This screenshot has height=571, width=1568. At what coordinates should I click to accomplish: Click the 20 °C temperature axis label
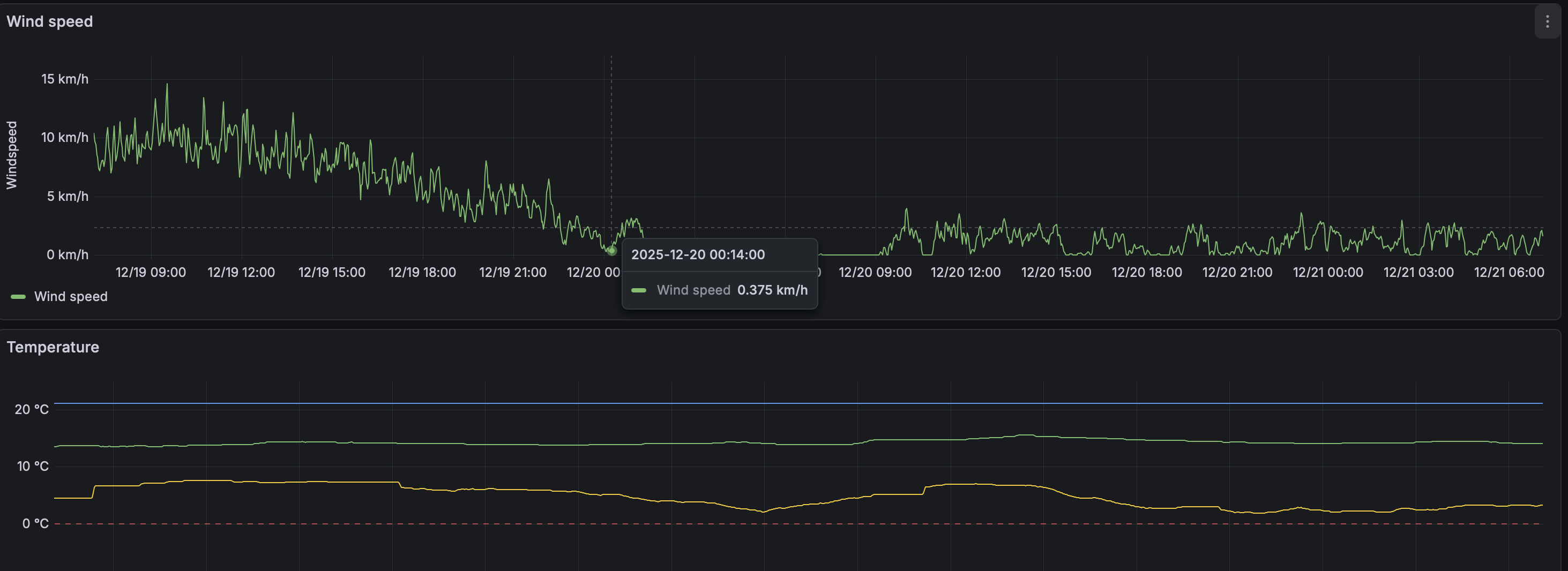(x=32, y=410)
